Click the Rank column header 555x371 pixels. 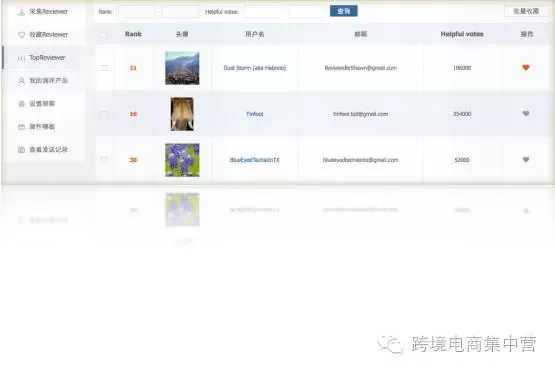click(x=133, y=34)
